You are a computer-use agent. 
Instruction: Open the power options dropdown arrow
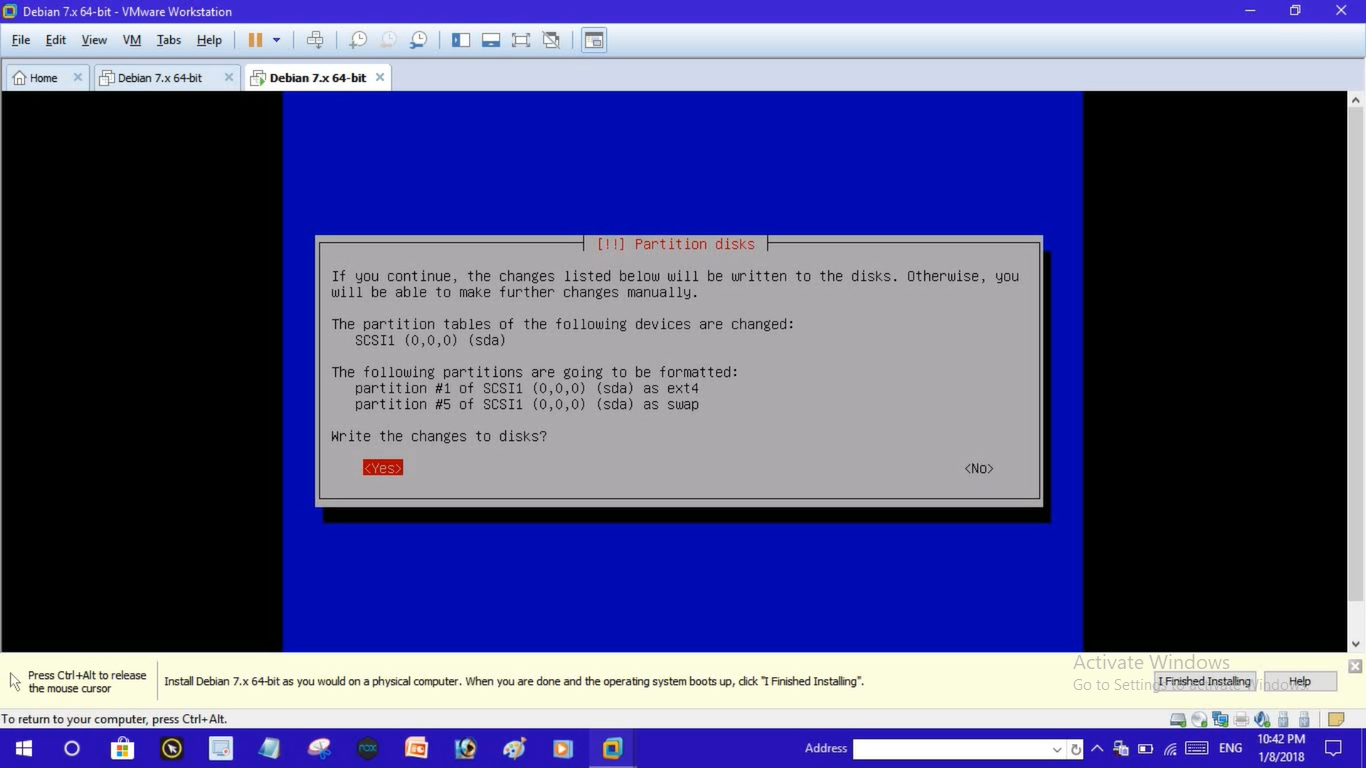277,40
